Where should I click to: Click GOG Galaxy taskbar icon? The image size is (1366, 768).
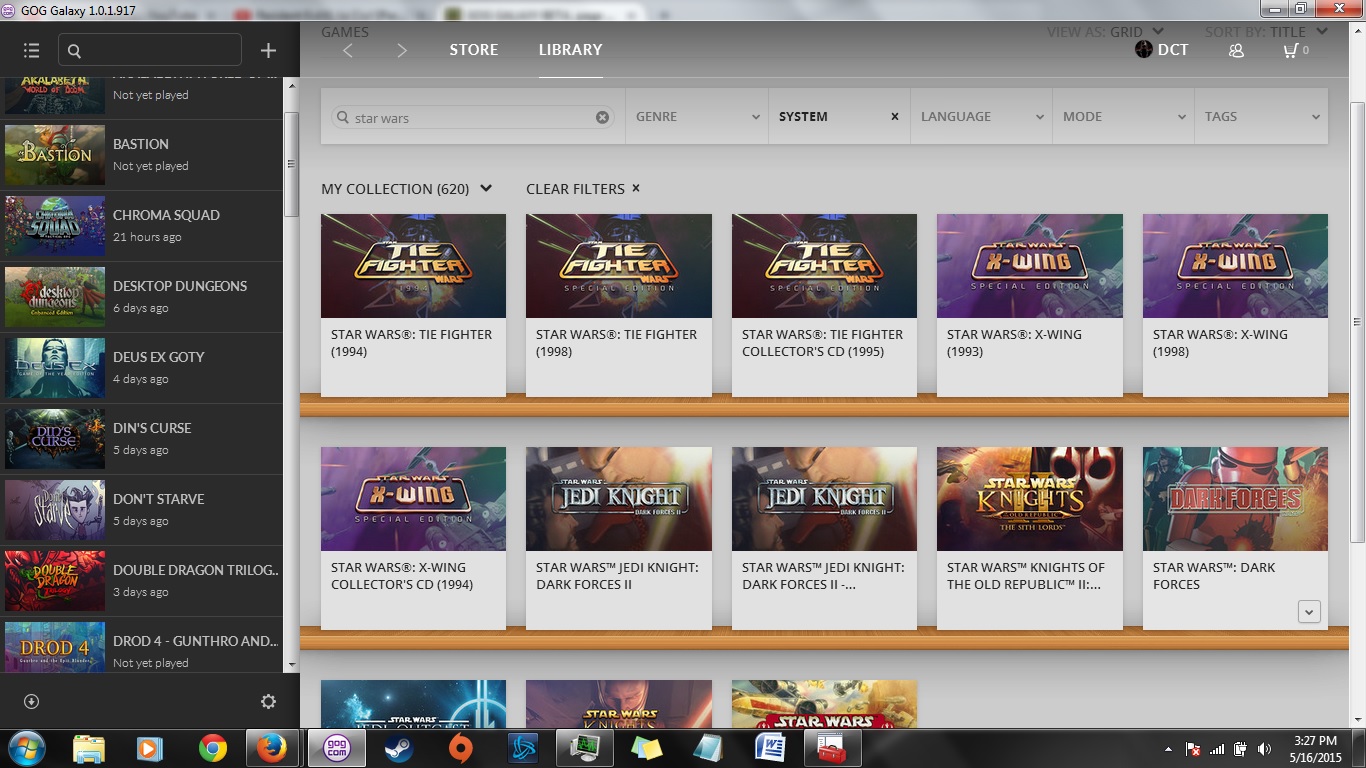[x=337, y=748]
